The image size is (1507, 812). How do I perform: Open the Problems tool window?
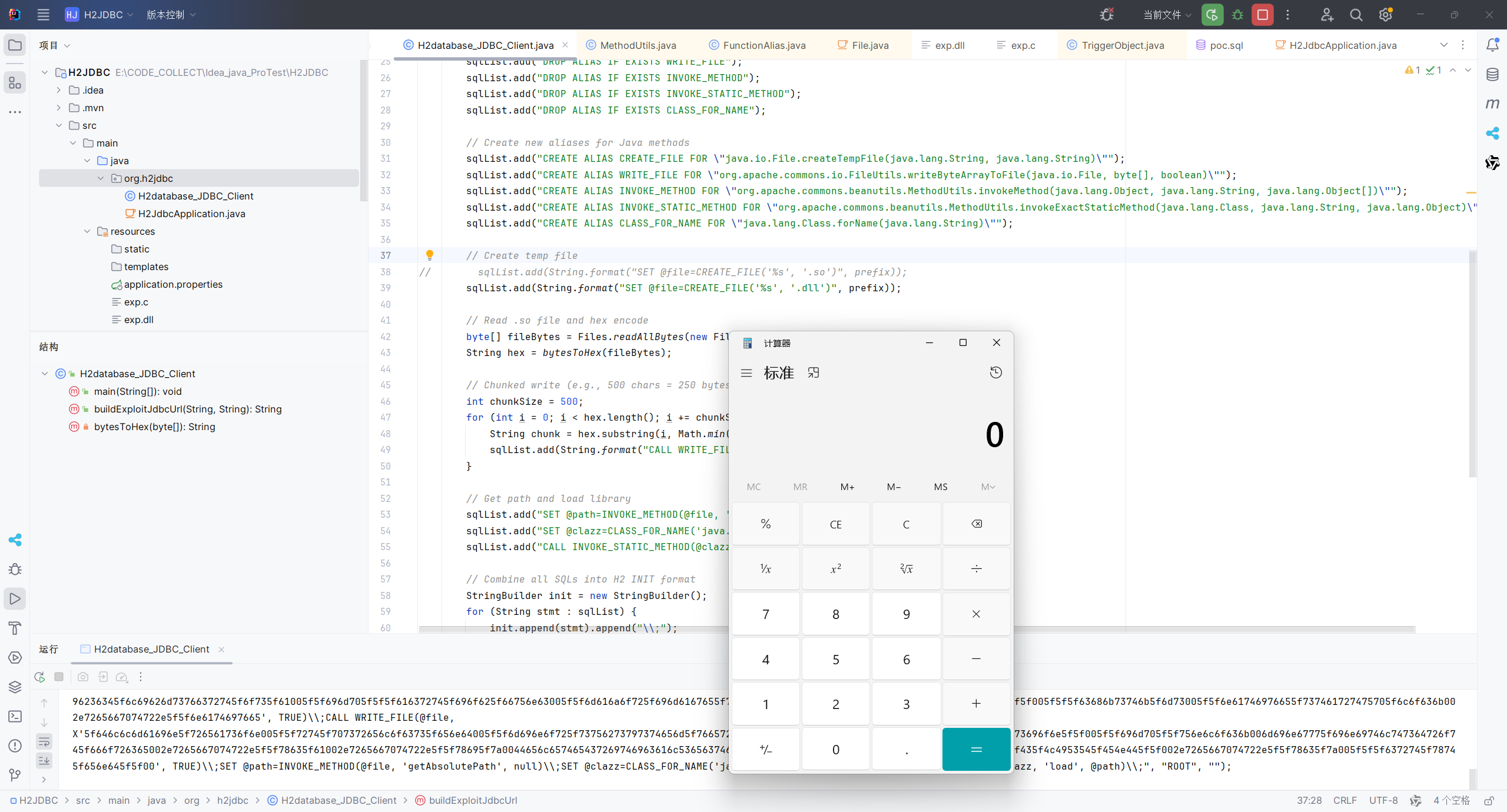[x=15, y=746]
